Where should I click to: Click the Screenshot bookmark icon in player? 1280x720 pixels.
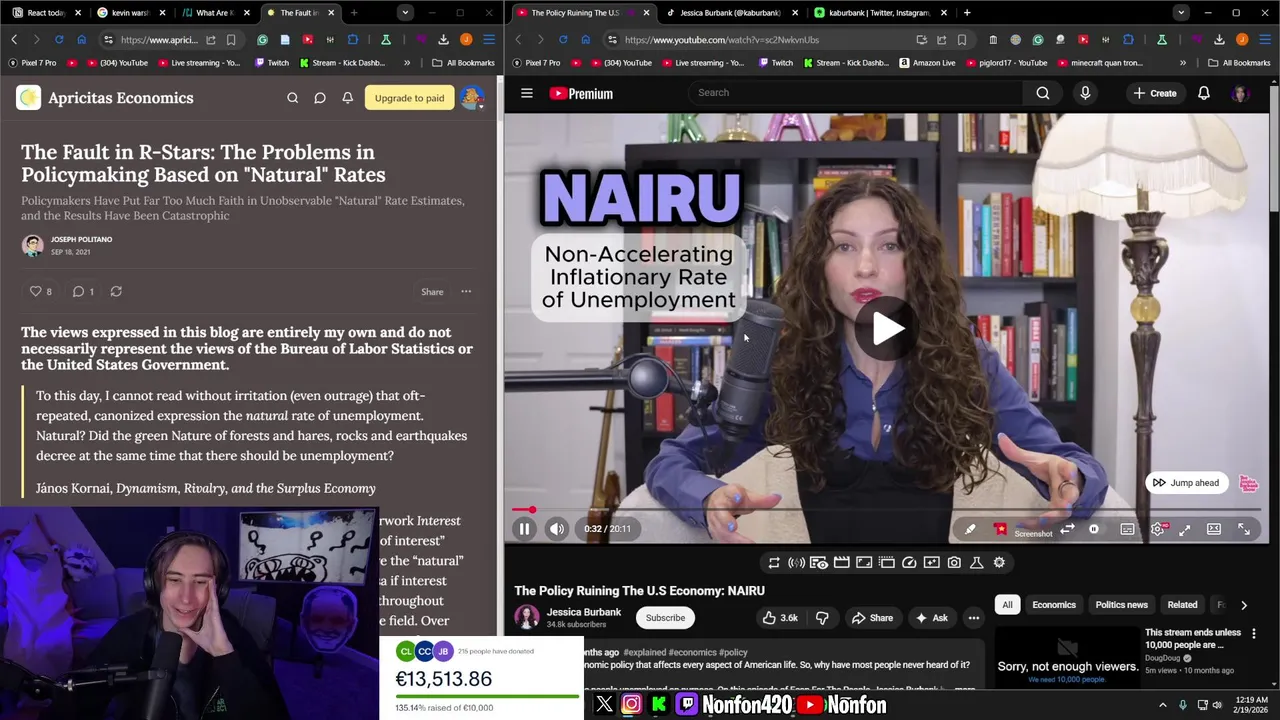coord(1000,529)
